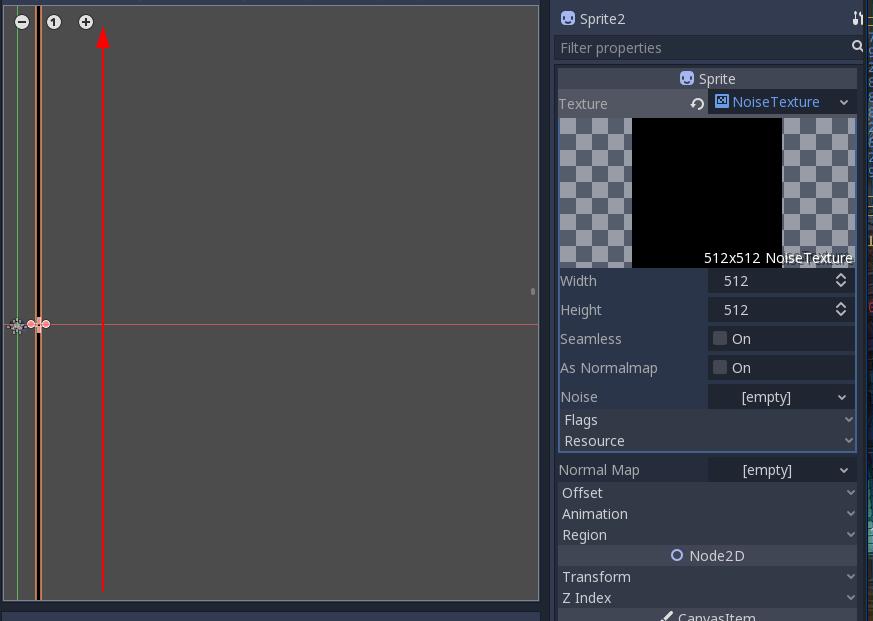Click the Node2D icon in its section header
The width and height of the screenshot is (873, 621).
(x=676, y=555)
